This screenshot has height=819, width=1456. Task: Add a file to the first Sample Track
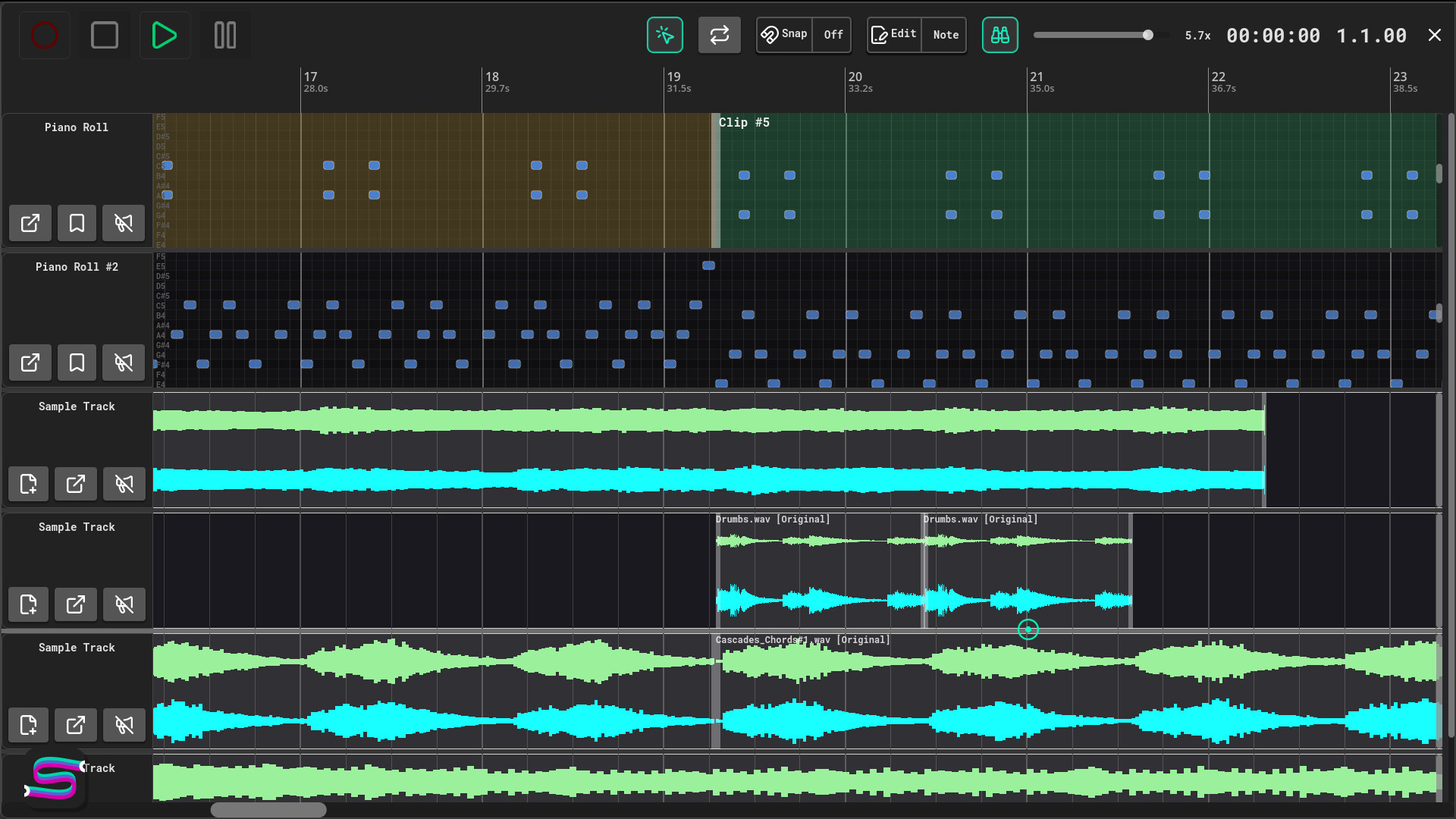pos(29,484)
